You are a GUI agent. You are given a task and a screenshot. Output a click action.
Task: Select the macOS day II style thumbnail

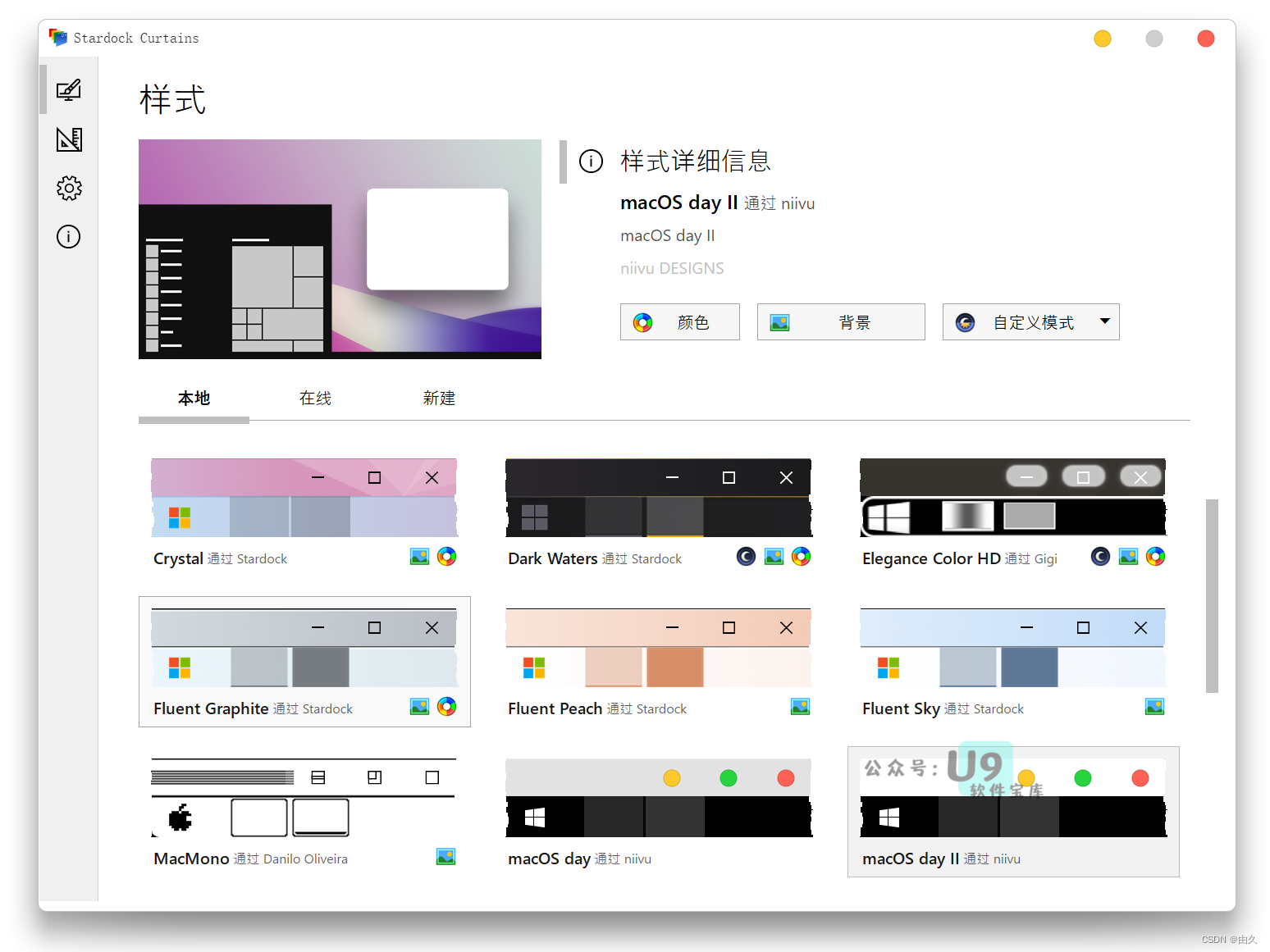tap(1012, 798)
